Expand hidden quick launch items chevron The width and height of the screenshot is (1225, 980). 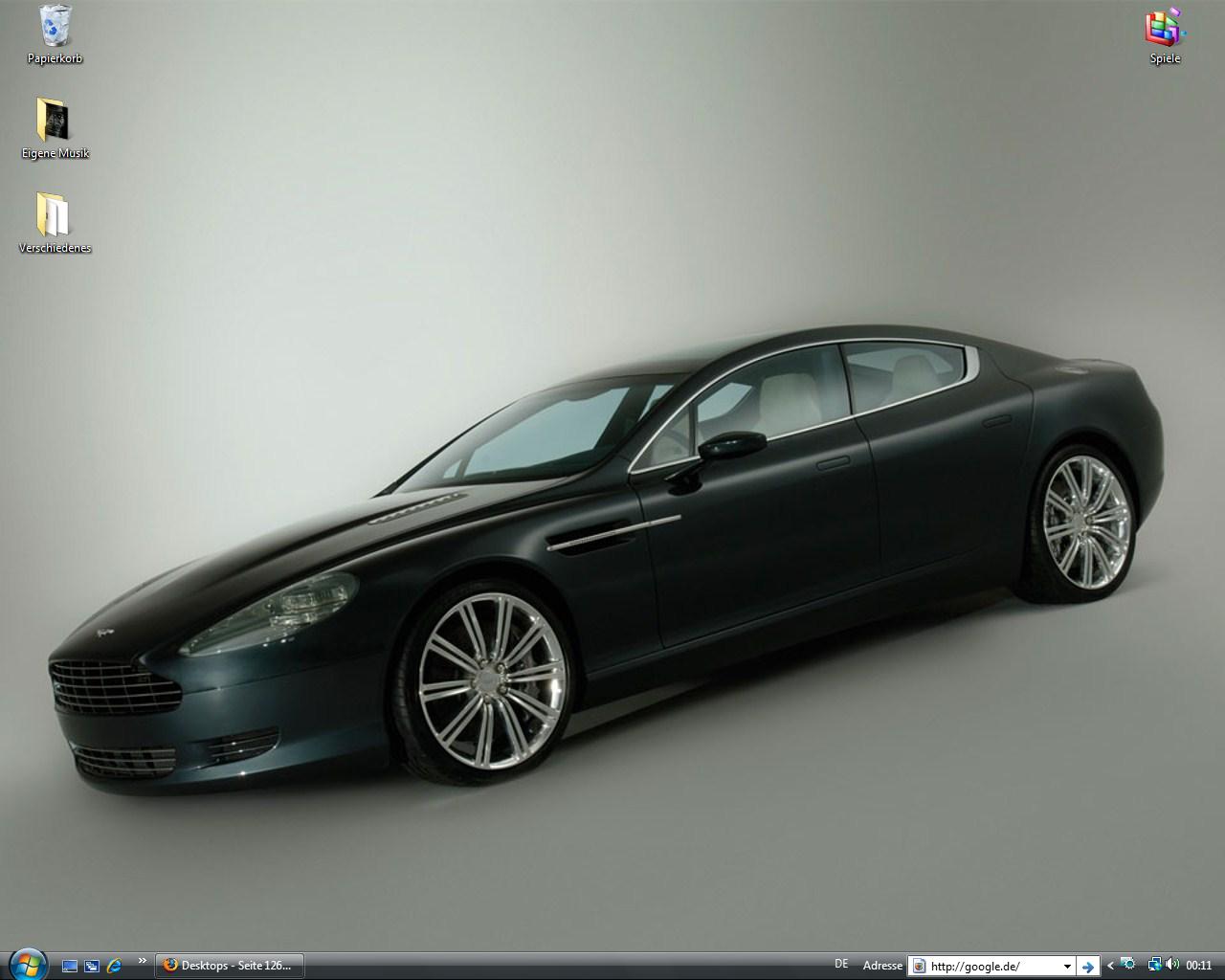tap(143, 961)
